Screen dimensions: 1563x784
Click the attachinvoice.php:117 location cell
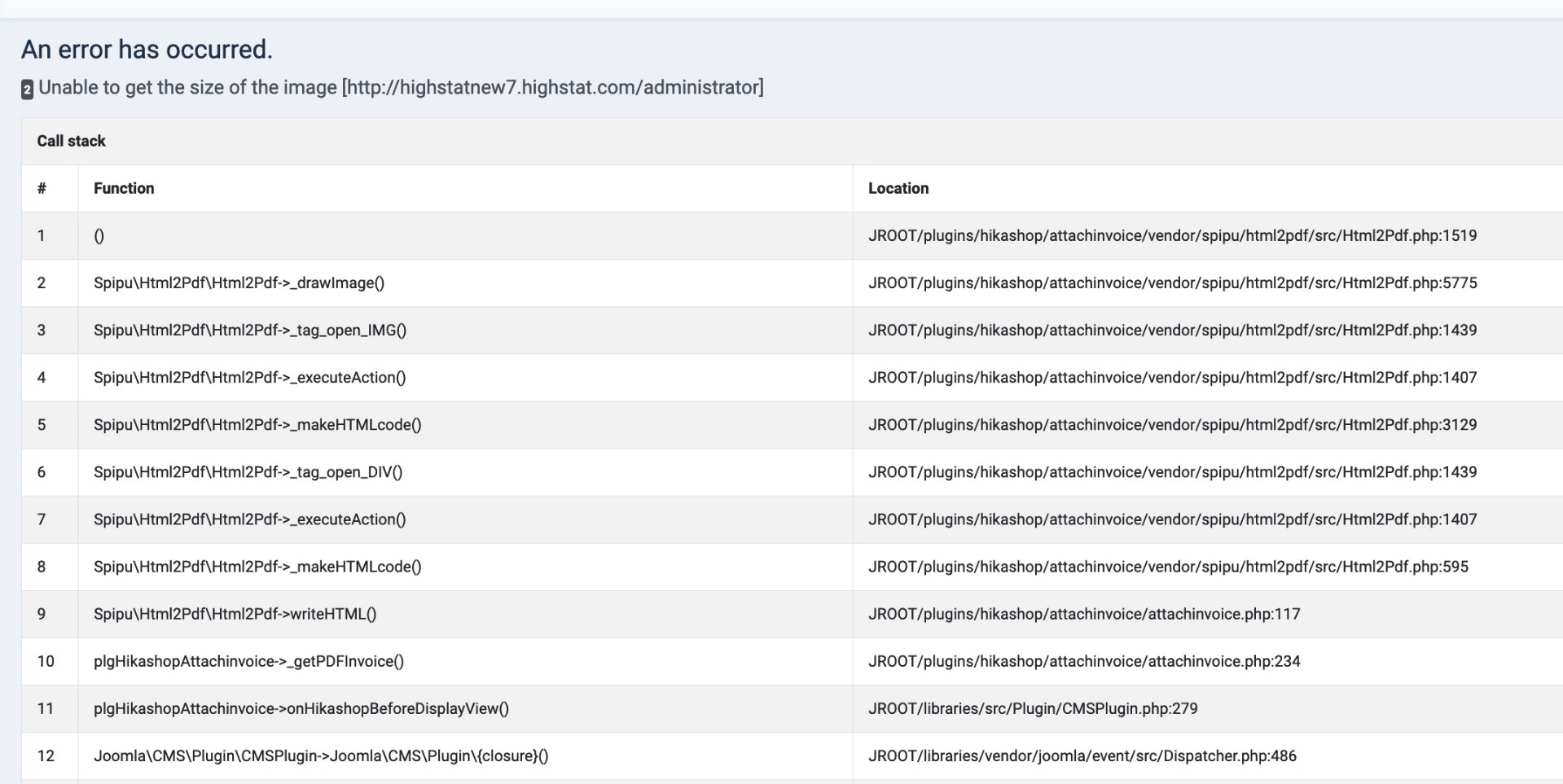[1084, 614]
